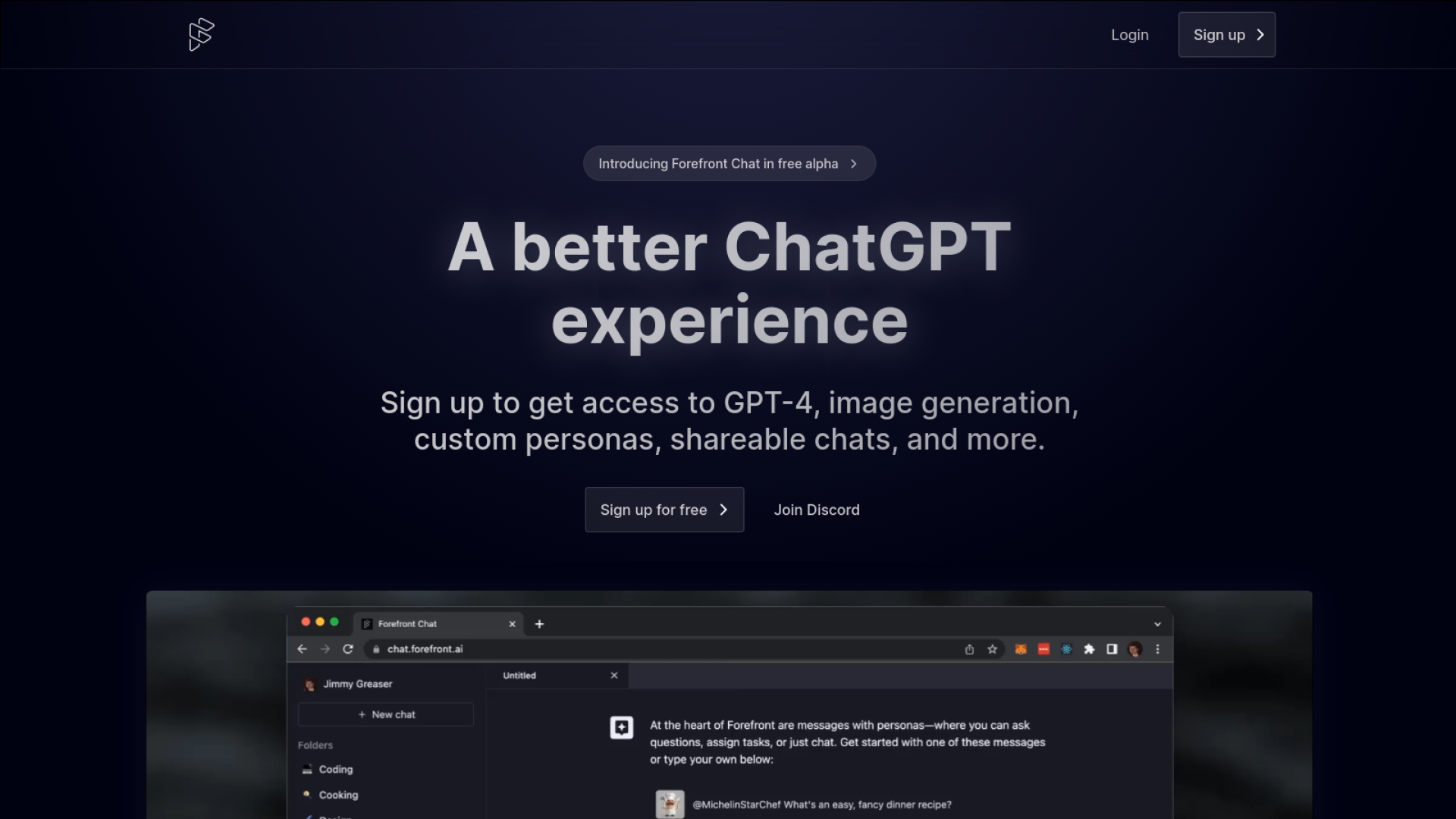The height and width of the screenshot is (819, 1456).
Task: Click the share page icon
Action: point(969,649)
